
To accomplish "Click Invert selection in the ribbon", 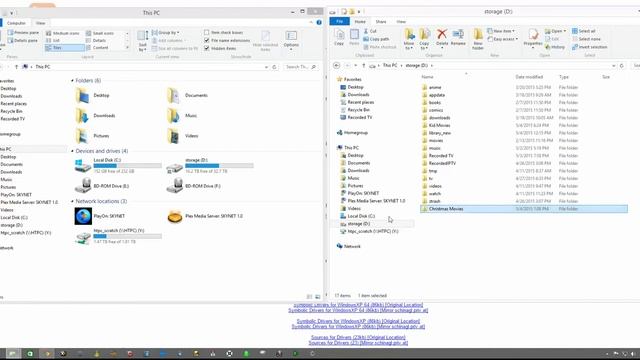I will (x=589, y=47).
